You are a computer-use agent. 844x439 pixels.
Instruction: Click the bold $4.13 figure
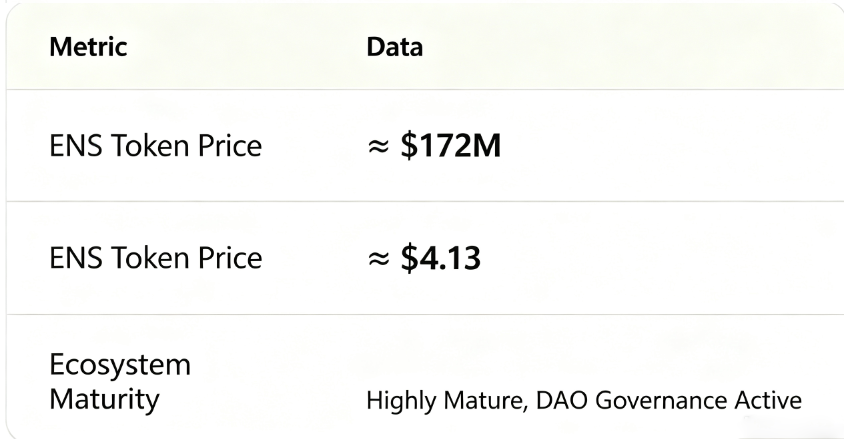coord(440,258)
